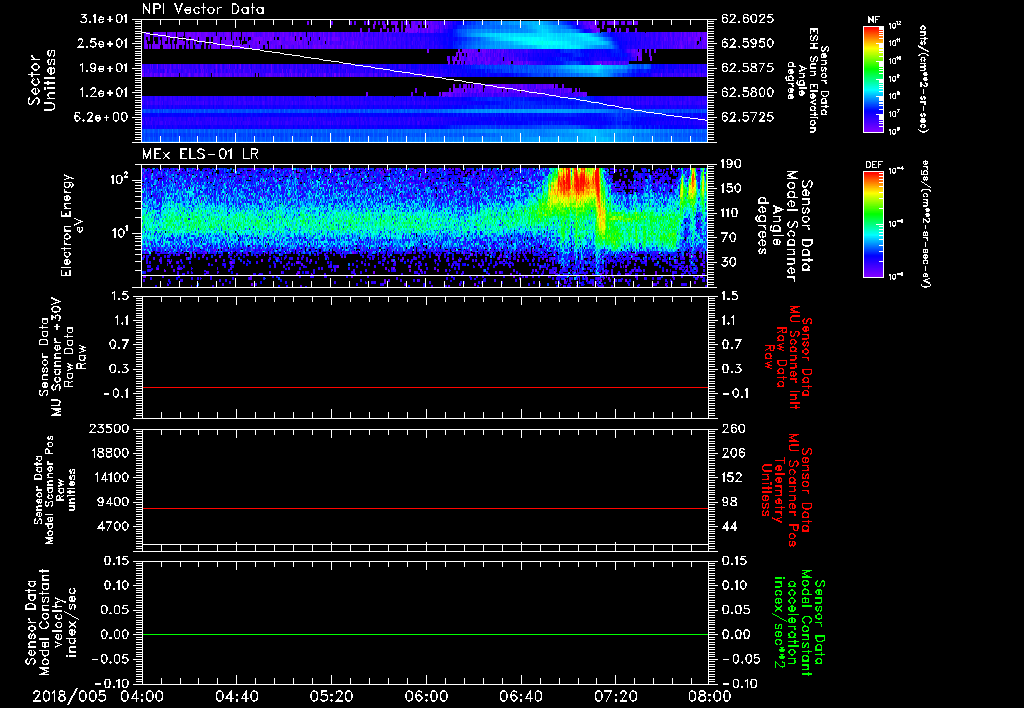Click the 9400 scanner position tick
Screen dimensions: 1024x708
[x=114, y=502]
